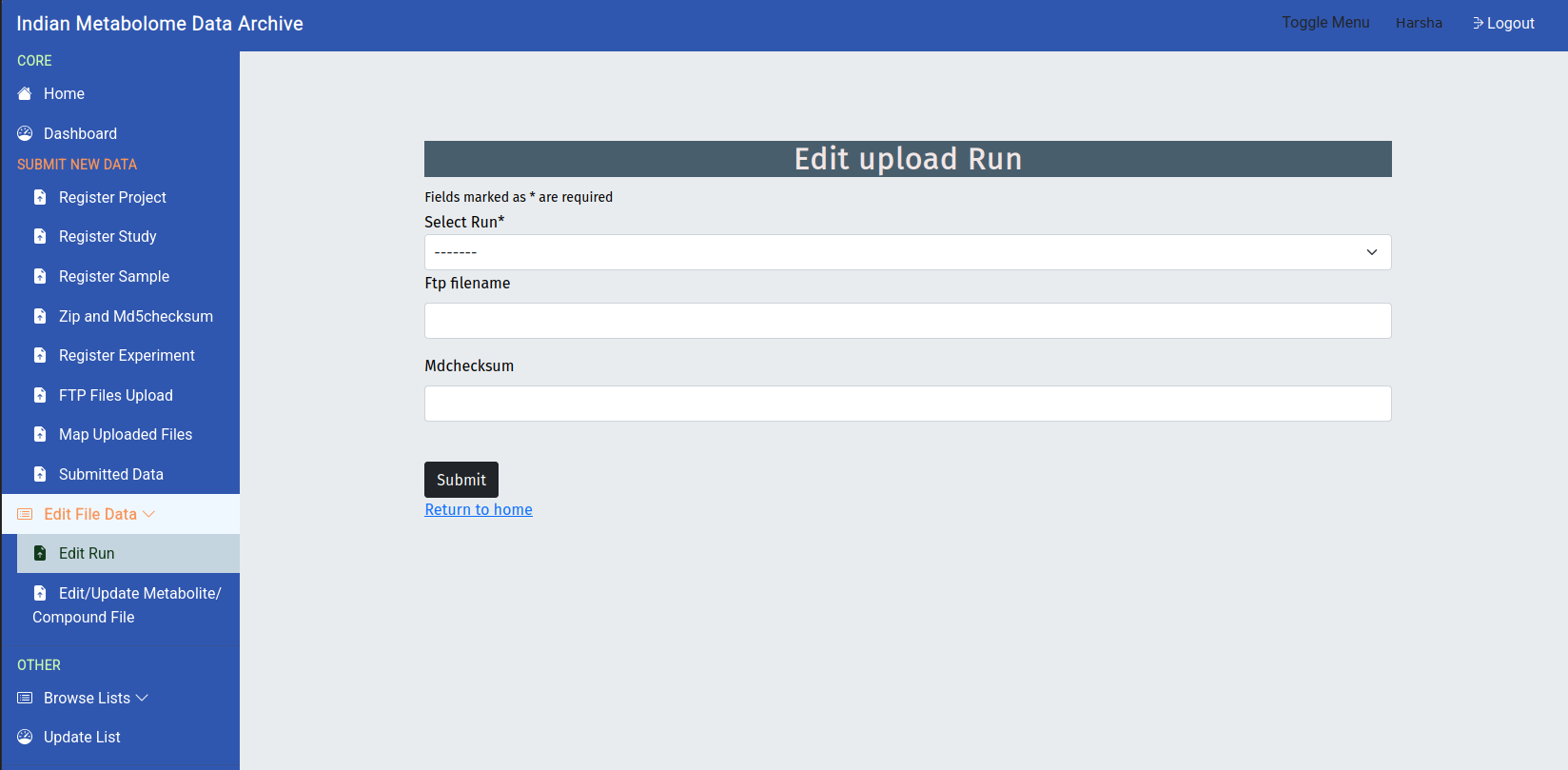This screenshot has height=770, width=1568.
Task: Open Map Uploaded Files page
Action: coord(126,434)
